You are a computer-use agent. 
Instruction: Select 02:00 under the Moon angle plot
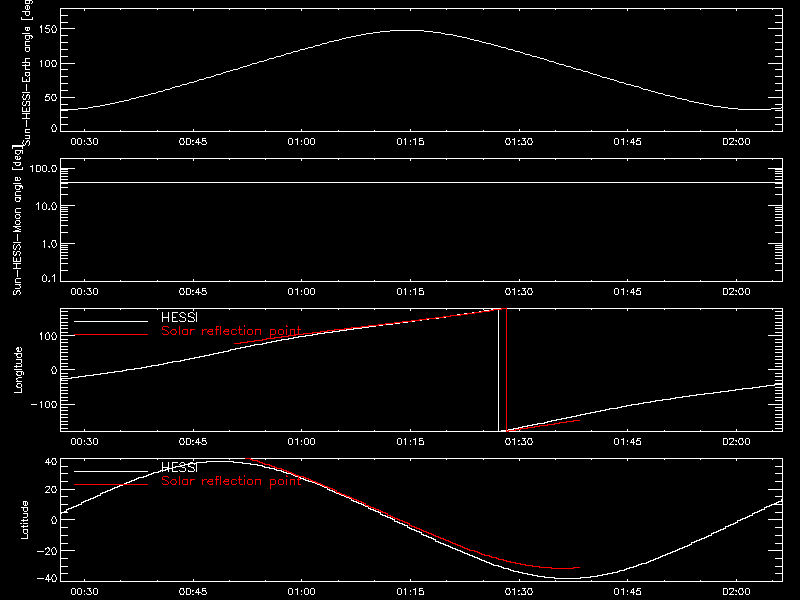pos(736,292)
